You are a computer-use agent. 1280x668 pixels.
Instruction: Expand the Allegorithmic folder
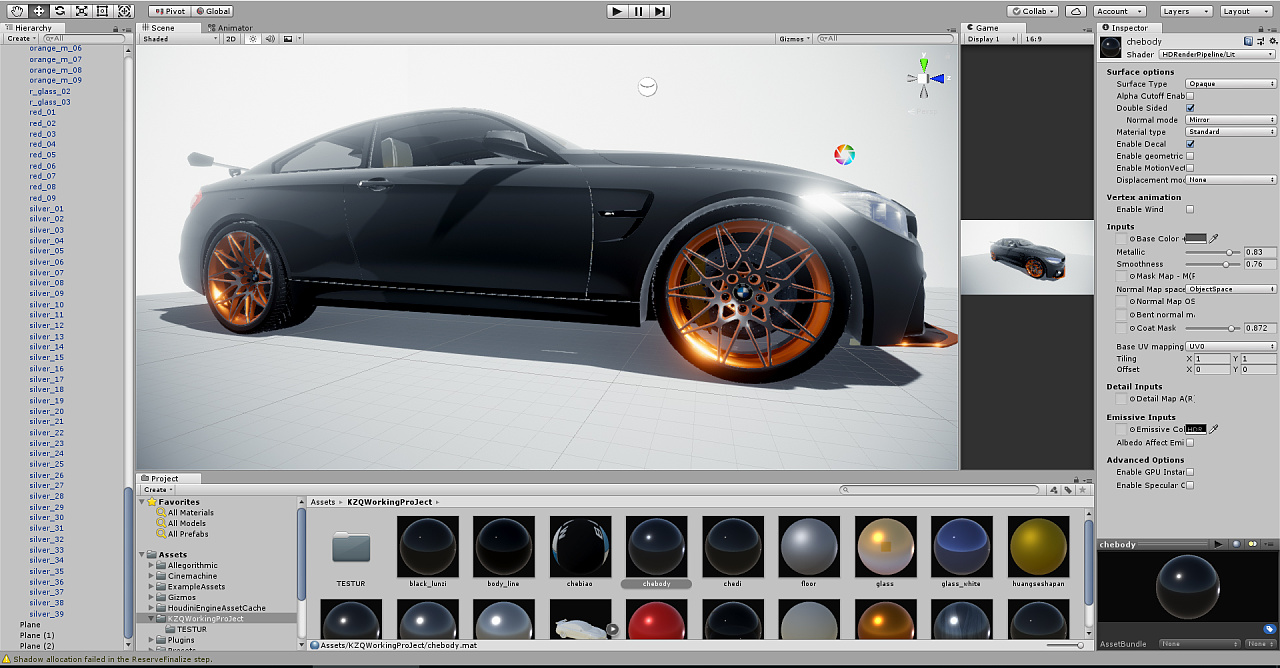click(x=151, y=565)
